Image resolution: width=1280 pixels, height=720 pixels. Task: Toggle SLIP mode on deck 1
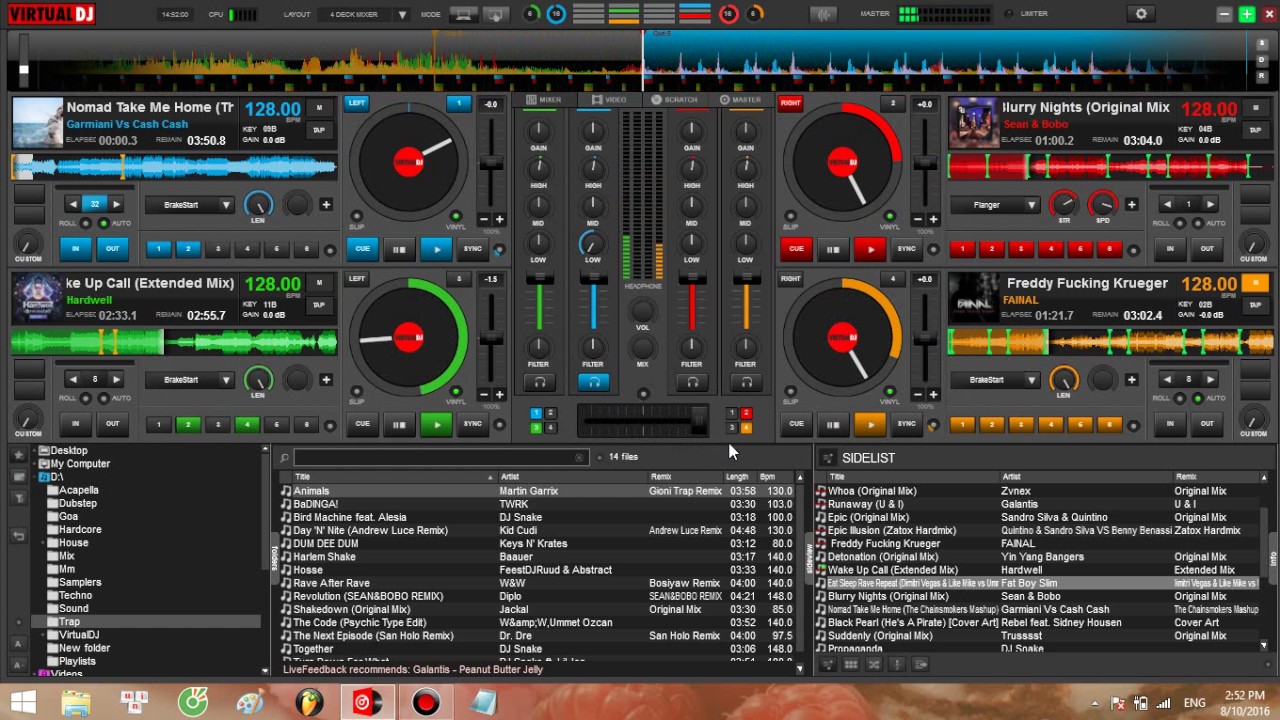click(x=358, y=216)
